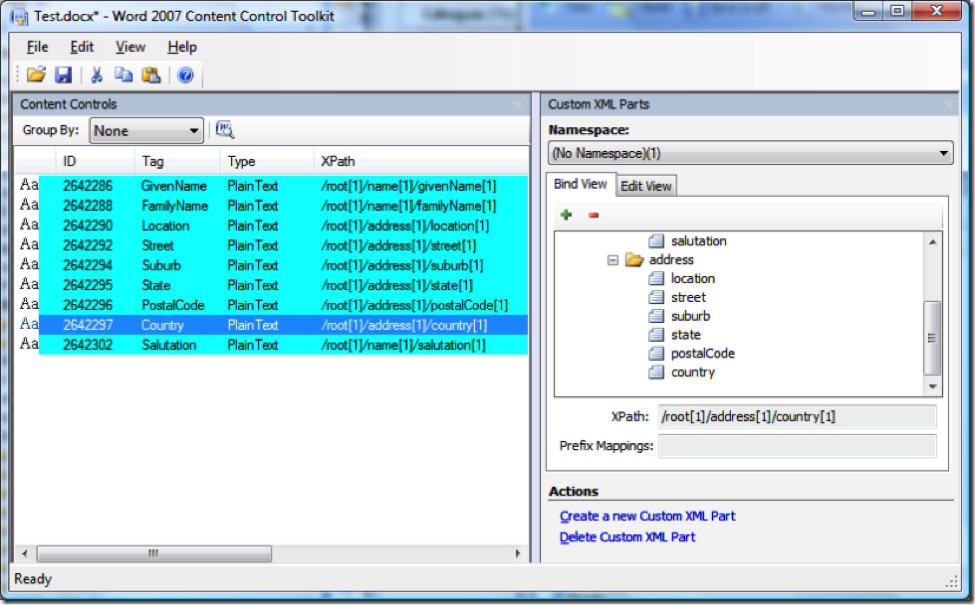Click the red minus remove icon
The image size is (975, 605).
pos(593,215)
